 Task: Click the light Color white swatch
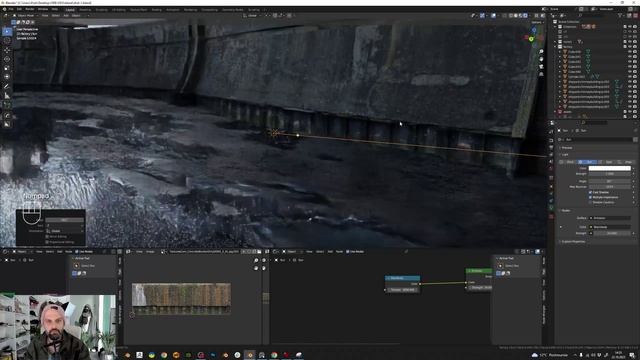click(x=609, y=168)
